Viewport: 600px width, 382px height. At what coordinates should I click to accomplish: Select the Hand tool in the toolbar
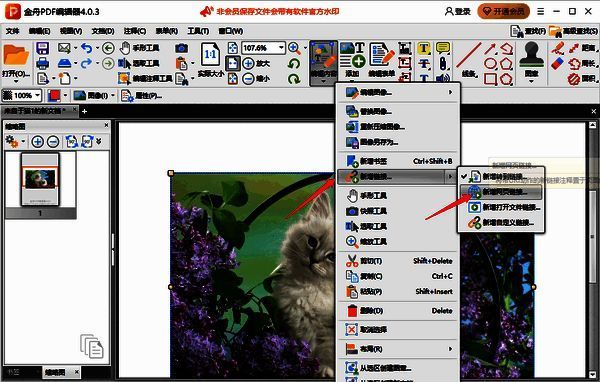point(139,48)
